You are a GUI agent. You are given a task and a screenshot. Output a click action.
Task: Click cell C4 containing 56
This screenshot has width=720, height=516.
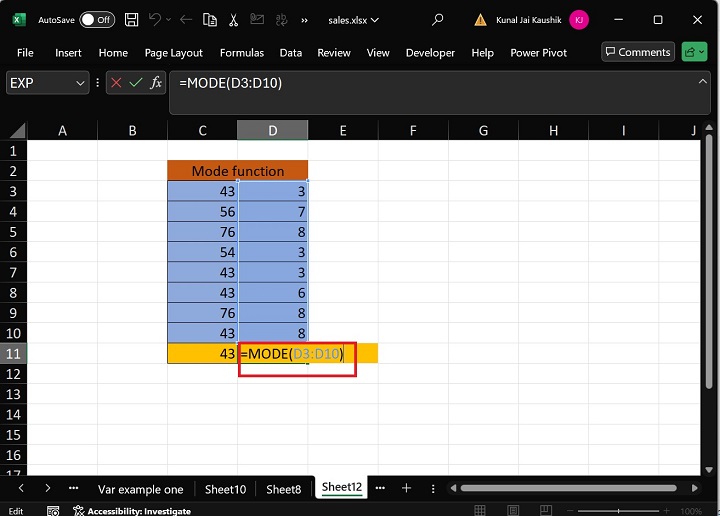pyautogui.click(x=202, y=212)
